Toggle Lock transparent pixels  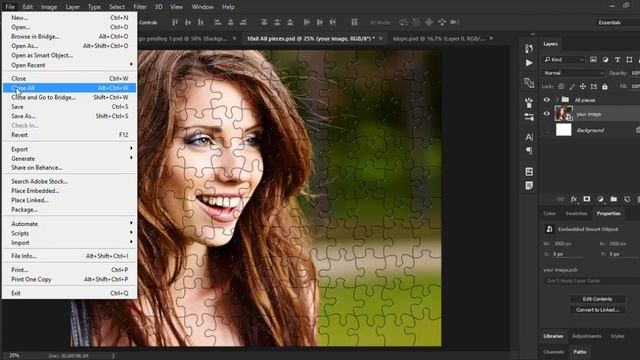point(561,87)
